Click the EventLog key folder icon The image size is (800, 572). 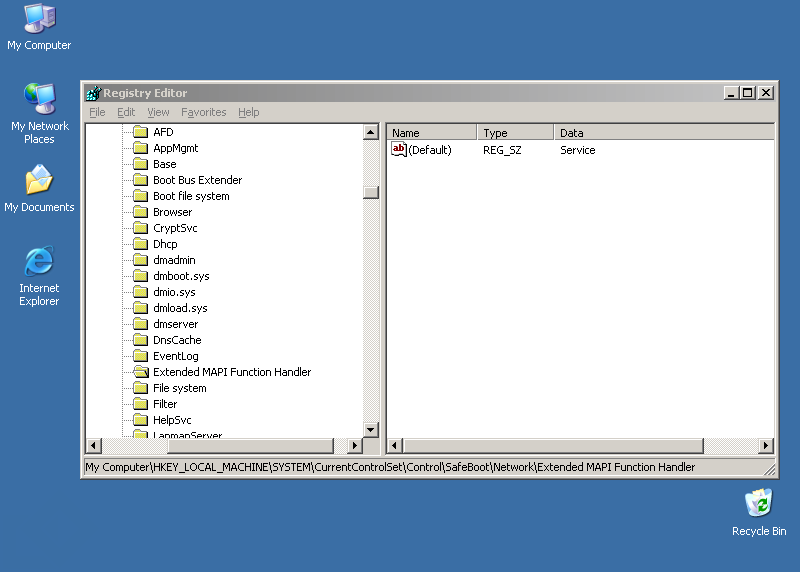coord(140,356)
